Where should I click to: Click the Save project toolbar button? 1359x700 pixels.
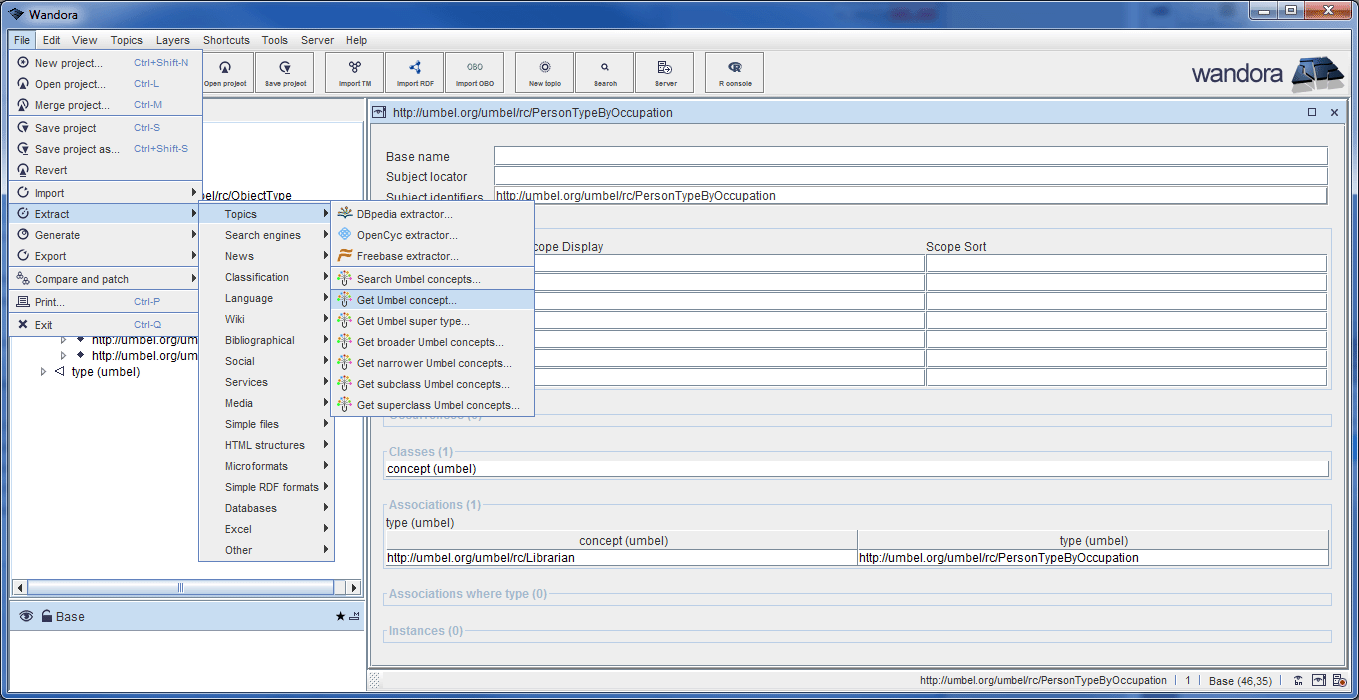[x=285, y=72]
